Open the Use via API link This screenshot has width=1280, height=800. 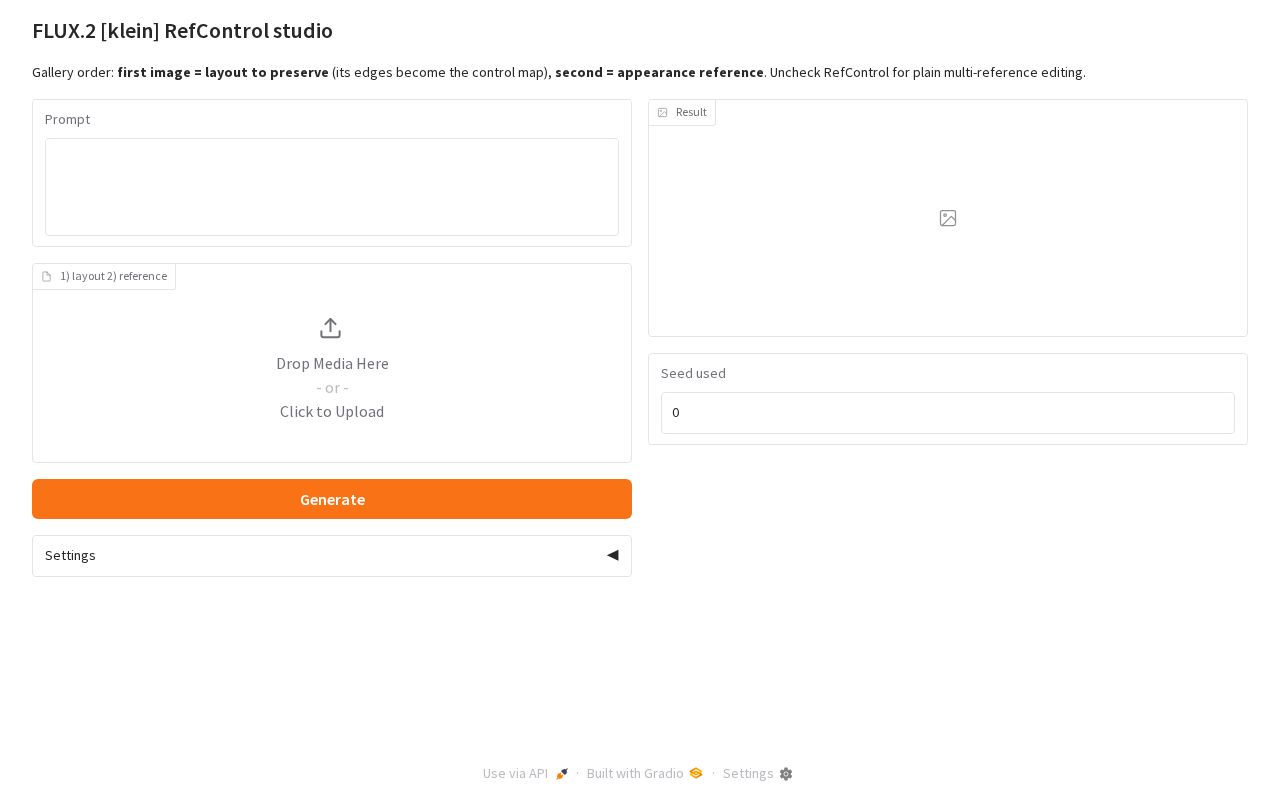[x=526, y=773]
